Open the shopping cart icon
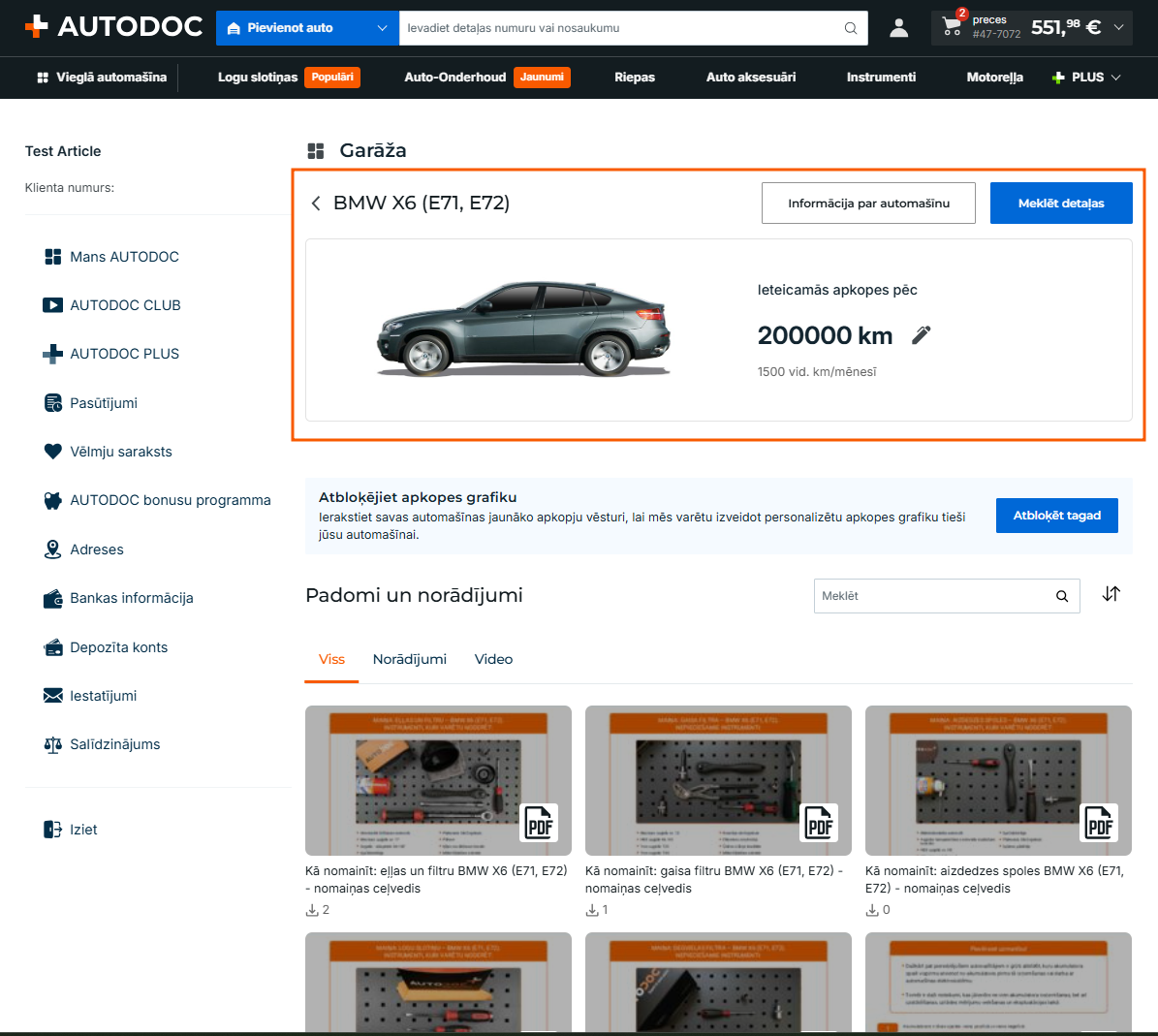 952,27
